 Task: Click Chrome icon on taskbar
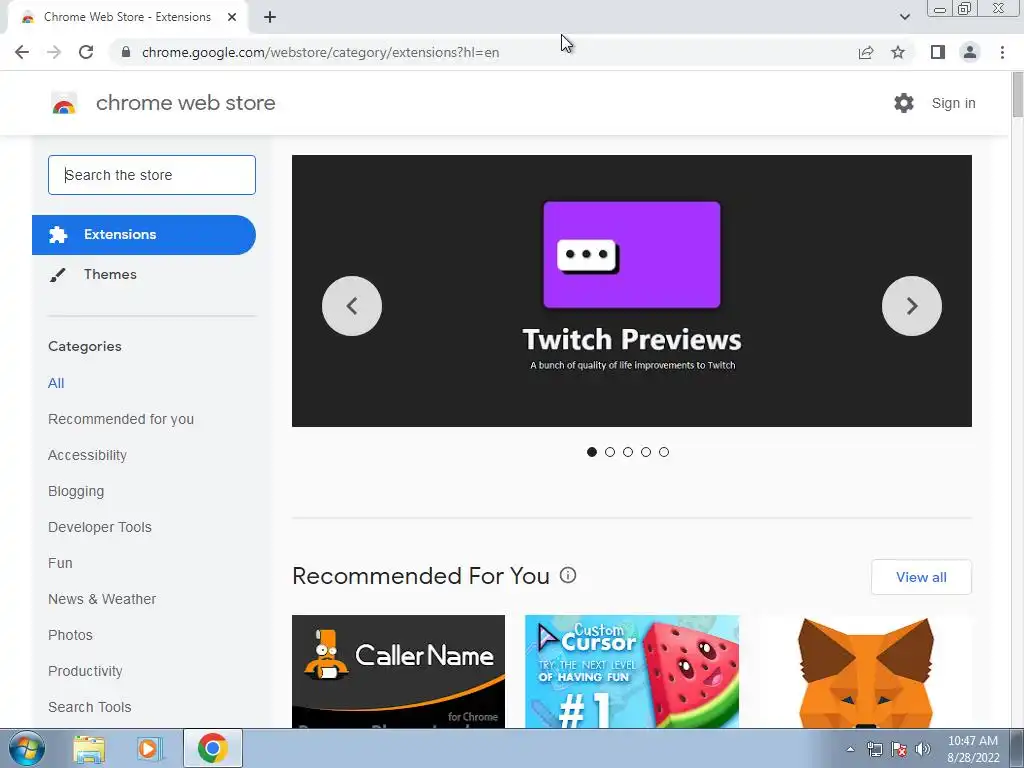[x=213, y=748]
